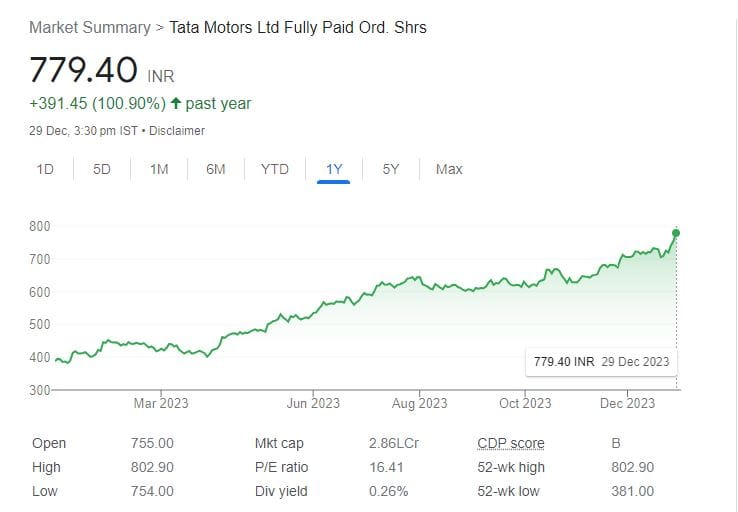Click the 779.40 INR price tooltip

point(601,362)
